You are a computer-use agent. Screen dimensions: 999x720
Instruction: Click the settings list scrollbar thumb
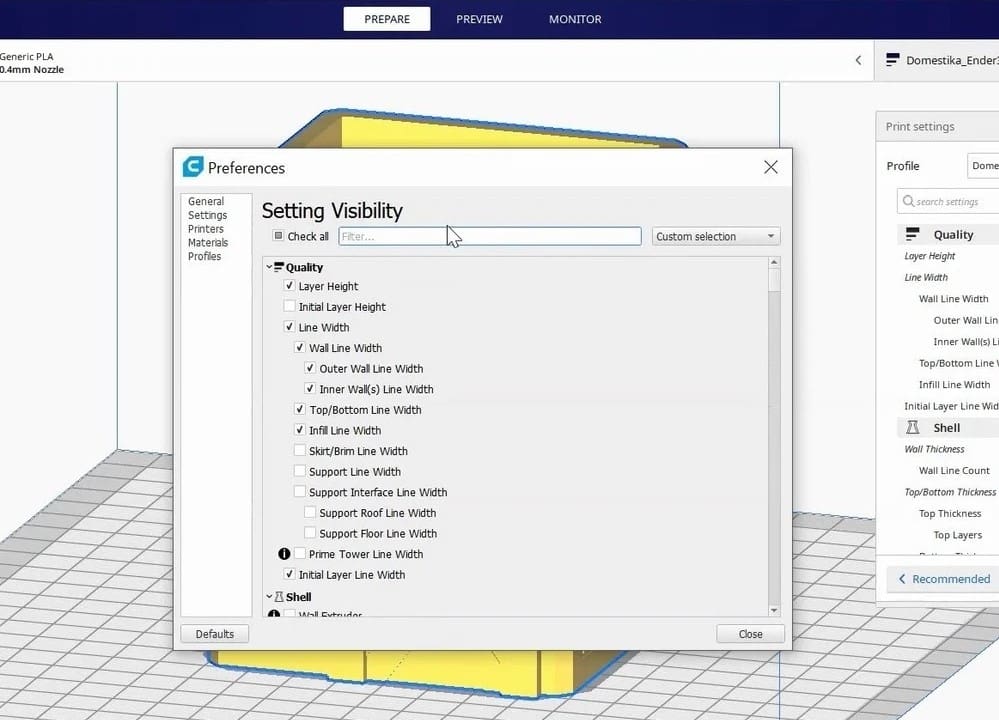[x=774, y=280]
